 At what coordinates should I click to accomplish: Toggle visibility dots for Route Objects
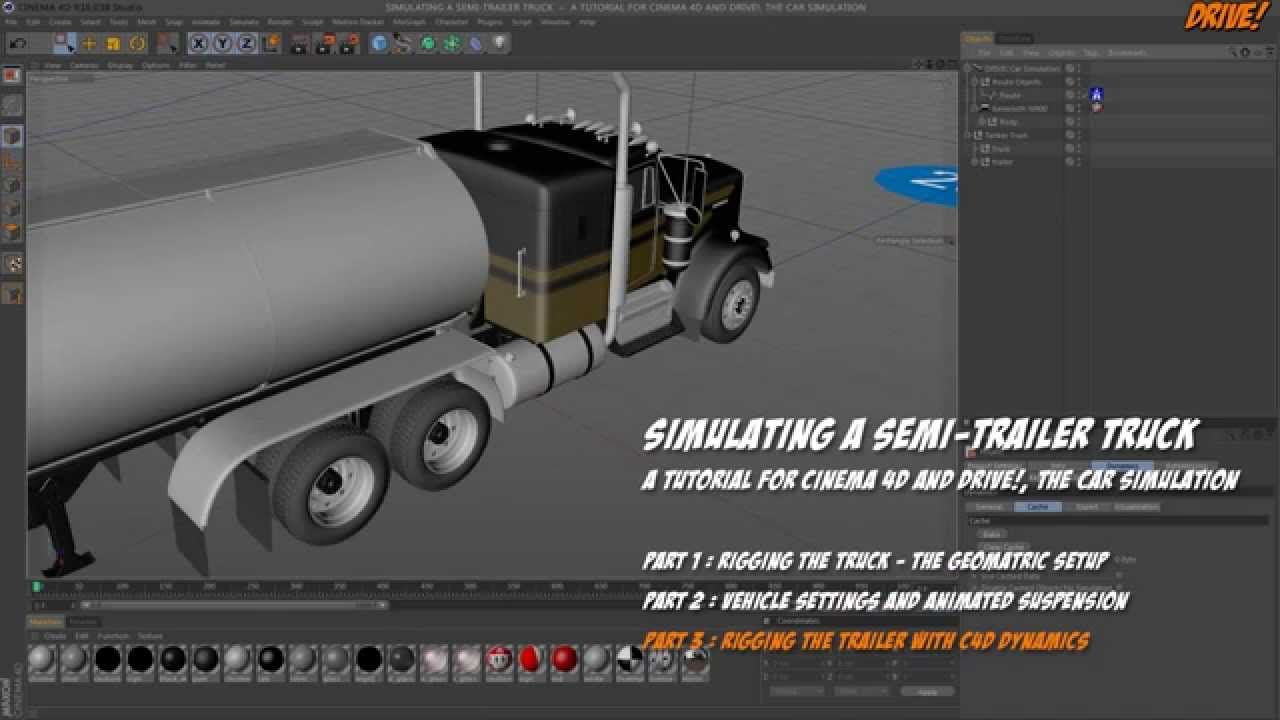[x=1079, y=82]
